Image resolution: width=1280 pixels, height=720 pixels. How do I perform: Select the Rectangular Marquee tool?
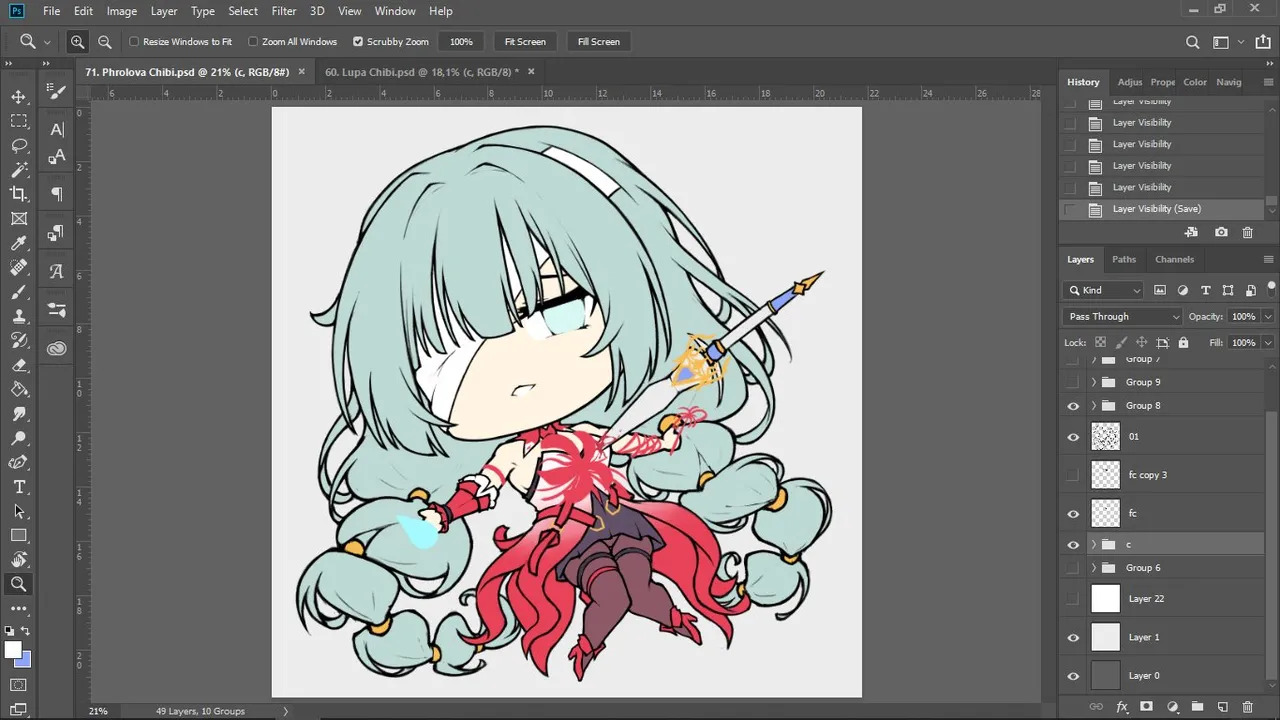(x=19, y=121)
